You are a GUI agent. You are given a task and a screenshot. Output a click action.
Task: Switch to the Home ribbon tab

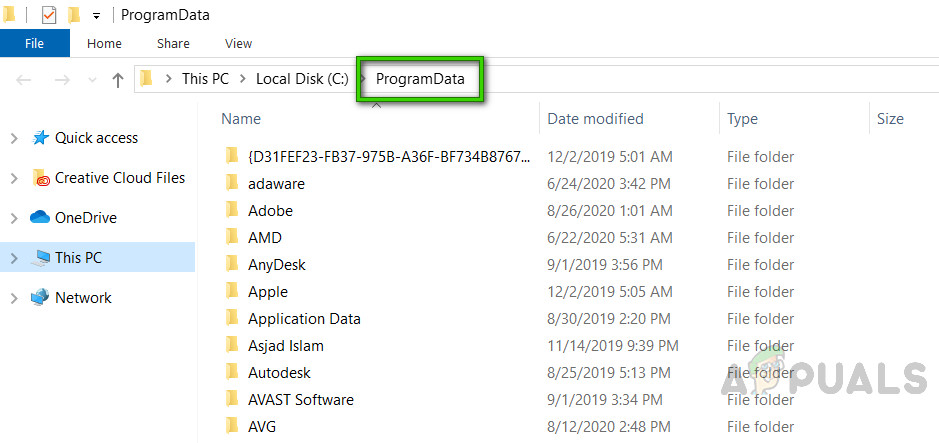(104, 43)
